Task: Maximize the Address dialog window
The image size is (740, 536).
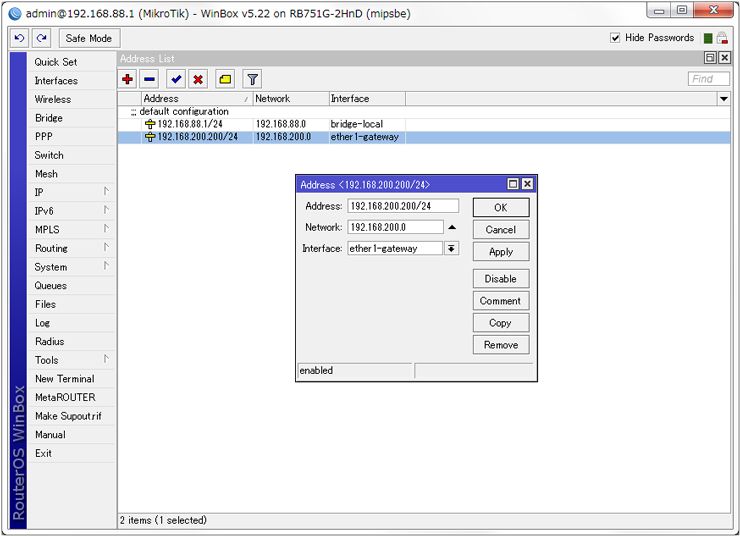Action: coord(513,184)
